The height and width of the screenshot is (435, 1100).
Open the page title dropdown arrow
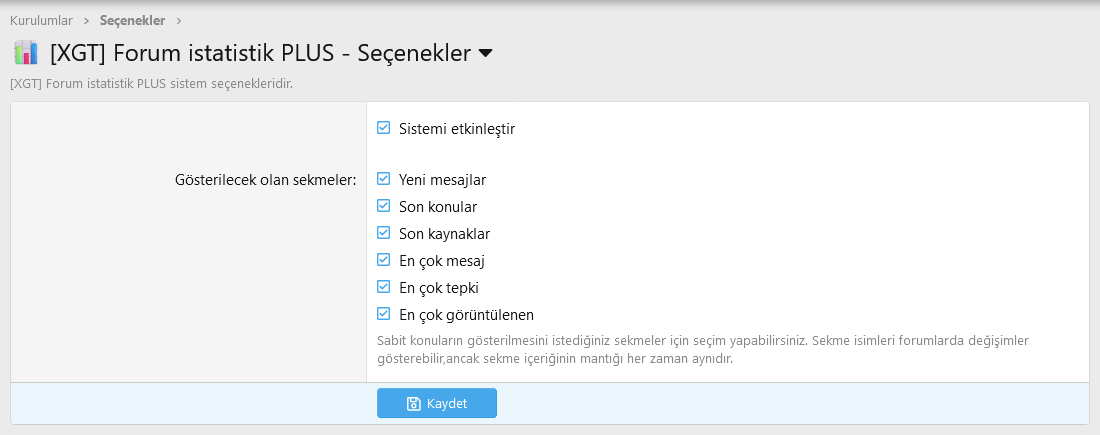click(x=486, y=54)
